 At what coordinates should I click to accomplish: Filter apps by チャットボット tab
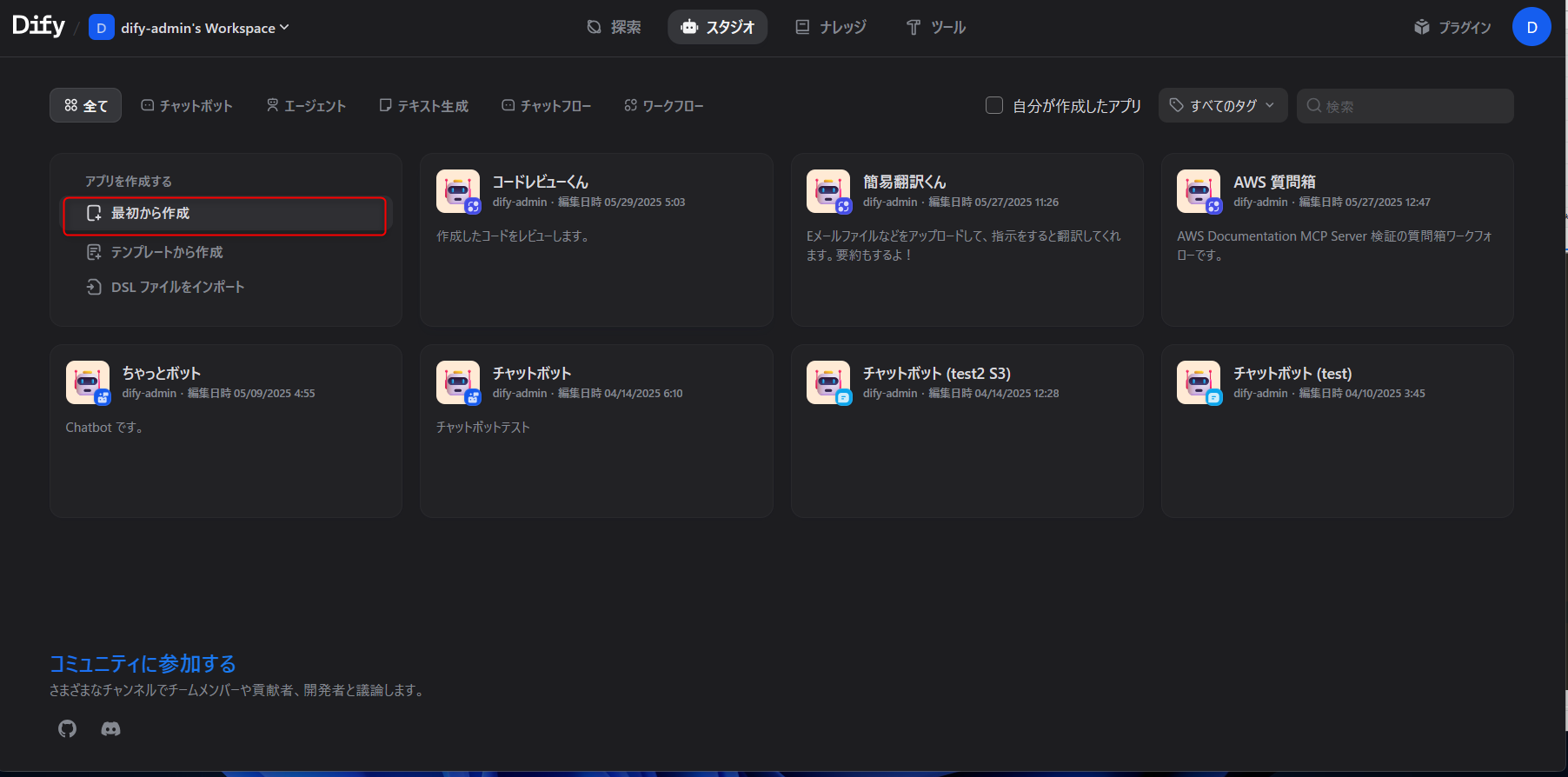point(187,105)
